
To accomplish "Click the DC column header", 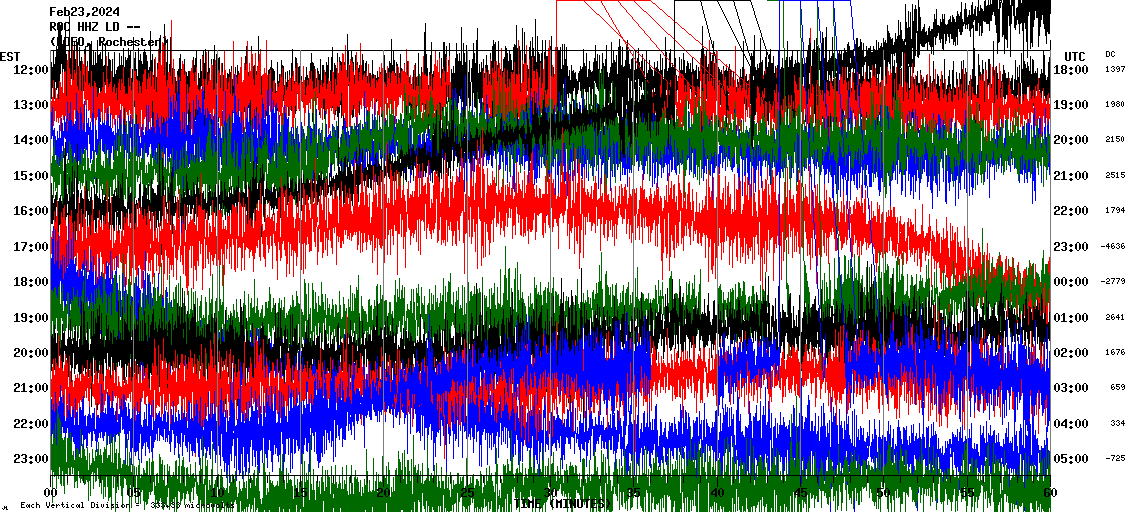I will (1110, 54).
